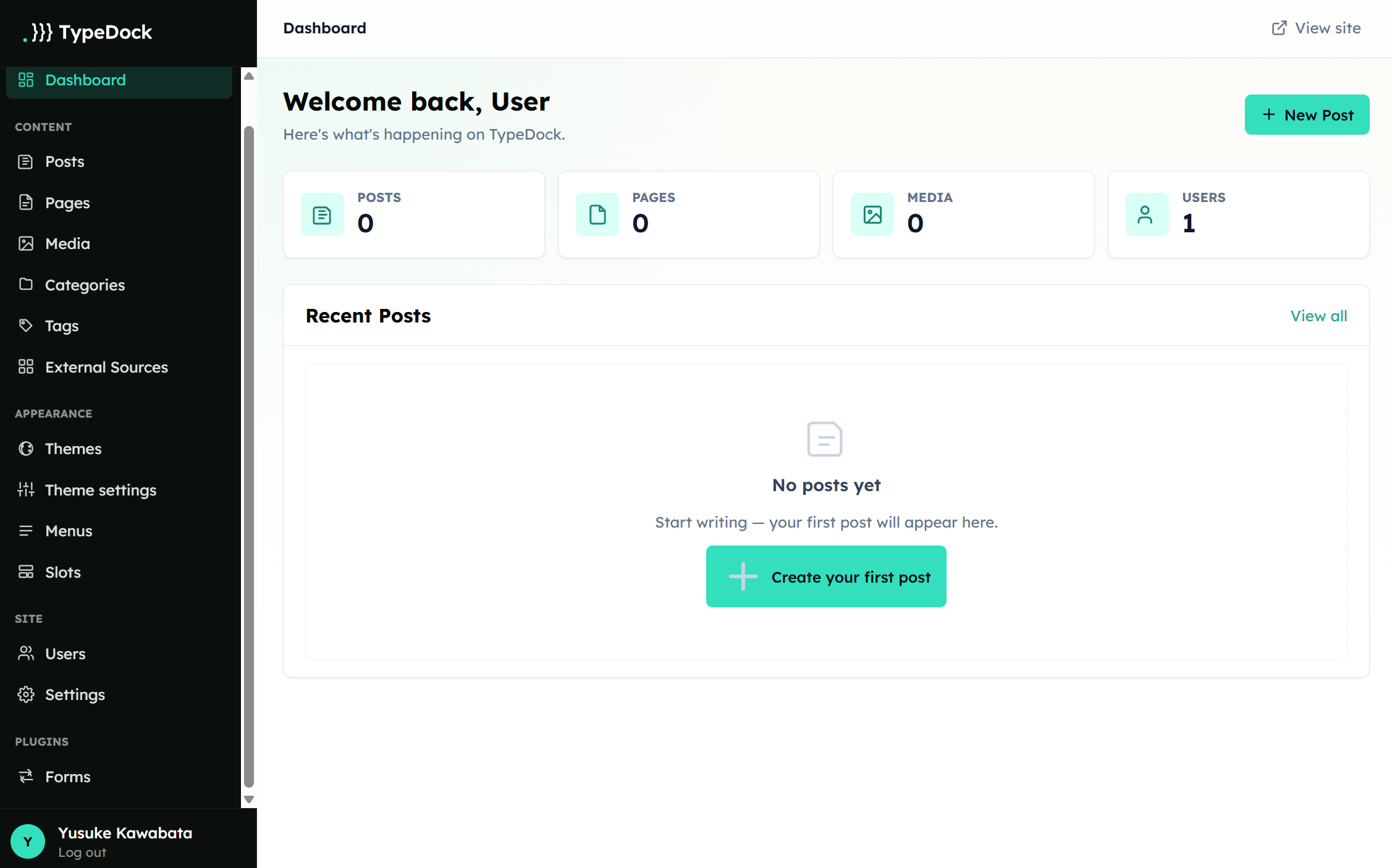Image resolution: width=1392 pixels, height=868 pixels.
Task: Click the POSTS stat card label
Action: [x=379, y=198]
